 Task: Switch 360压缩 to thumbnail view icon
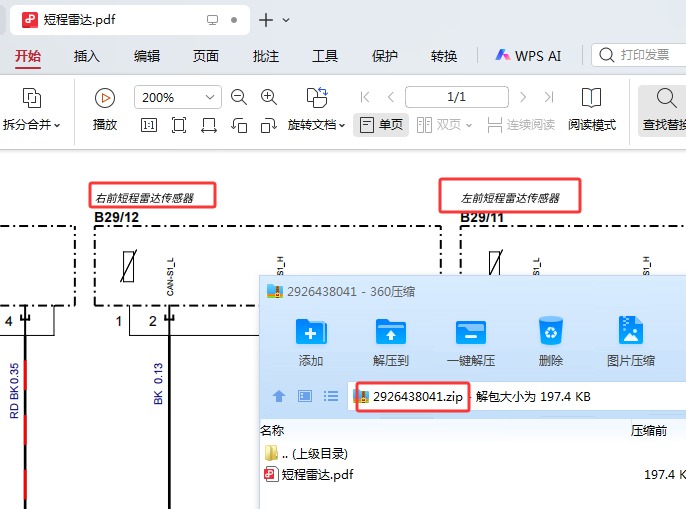click(305, 397)
